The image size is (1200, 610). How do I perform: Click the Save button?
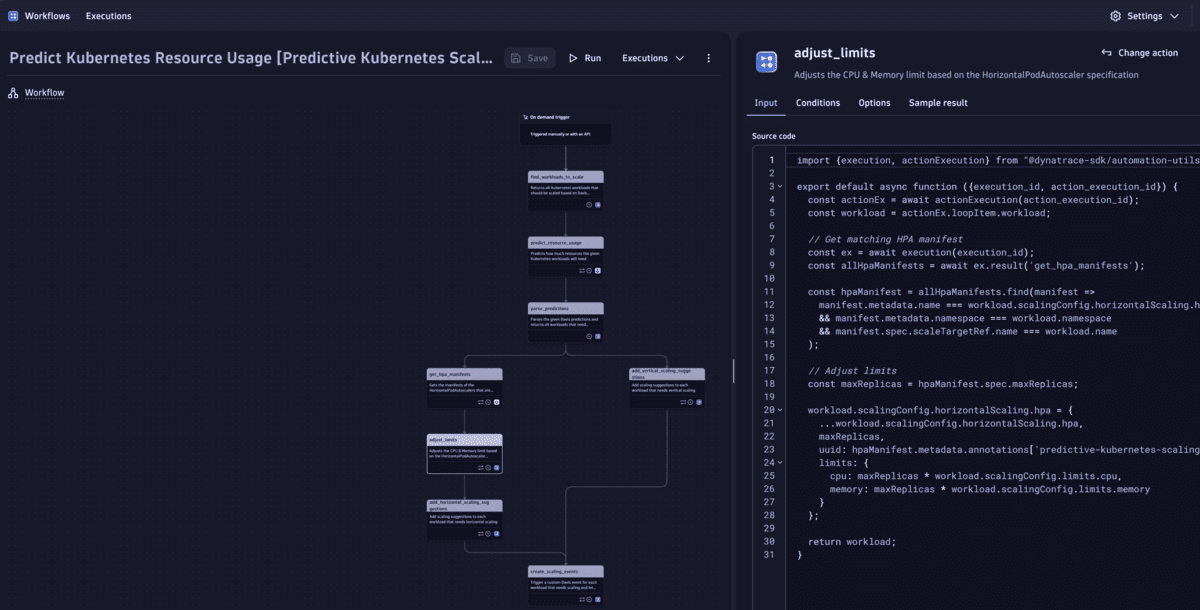point(529,58)
